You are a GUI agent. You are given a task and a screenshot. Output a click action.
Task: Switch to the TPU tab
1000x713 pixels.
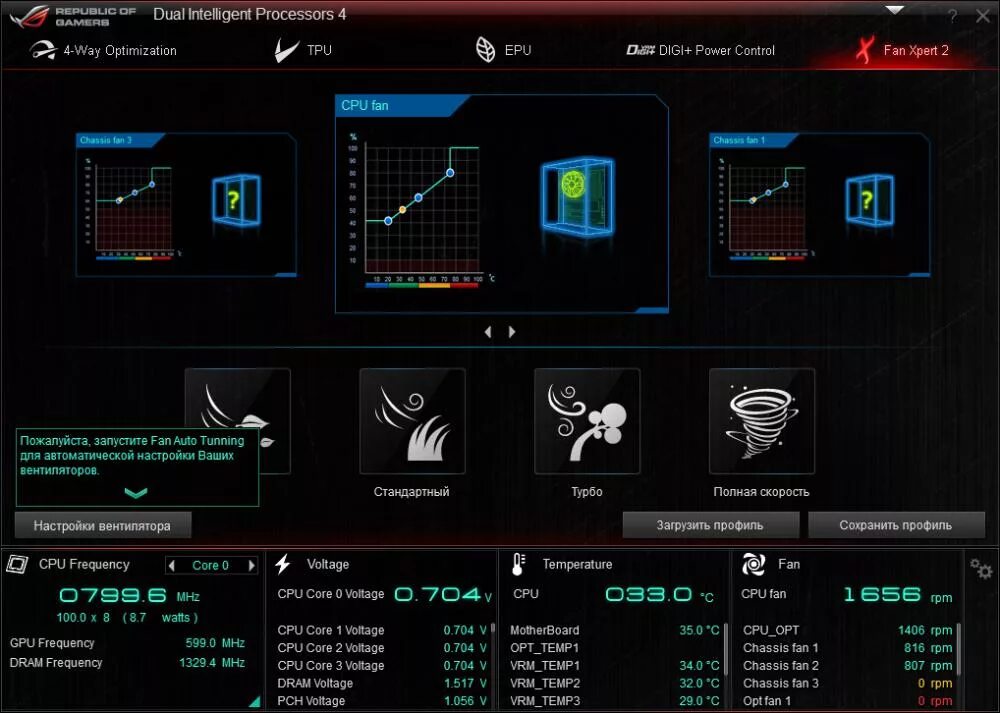303,50
